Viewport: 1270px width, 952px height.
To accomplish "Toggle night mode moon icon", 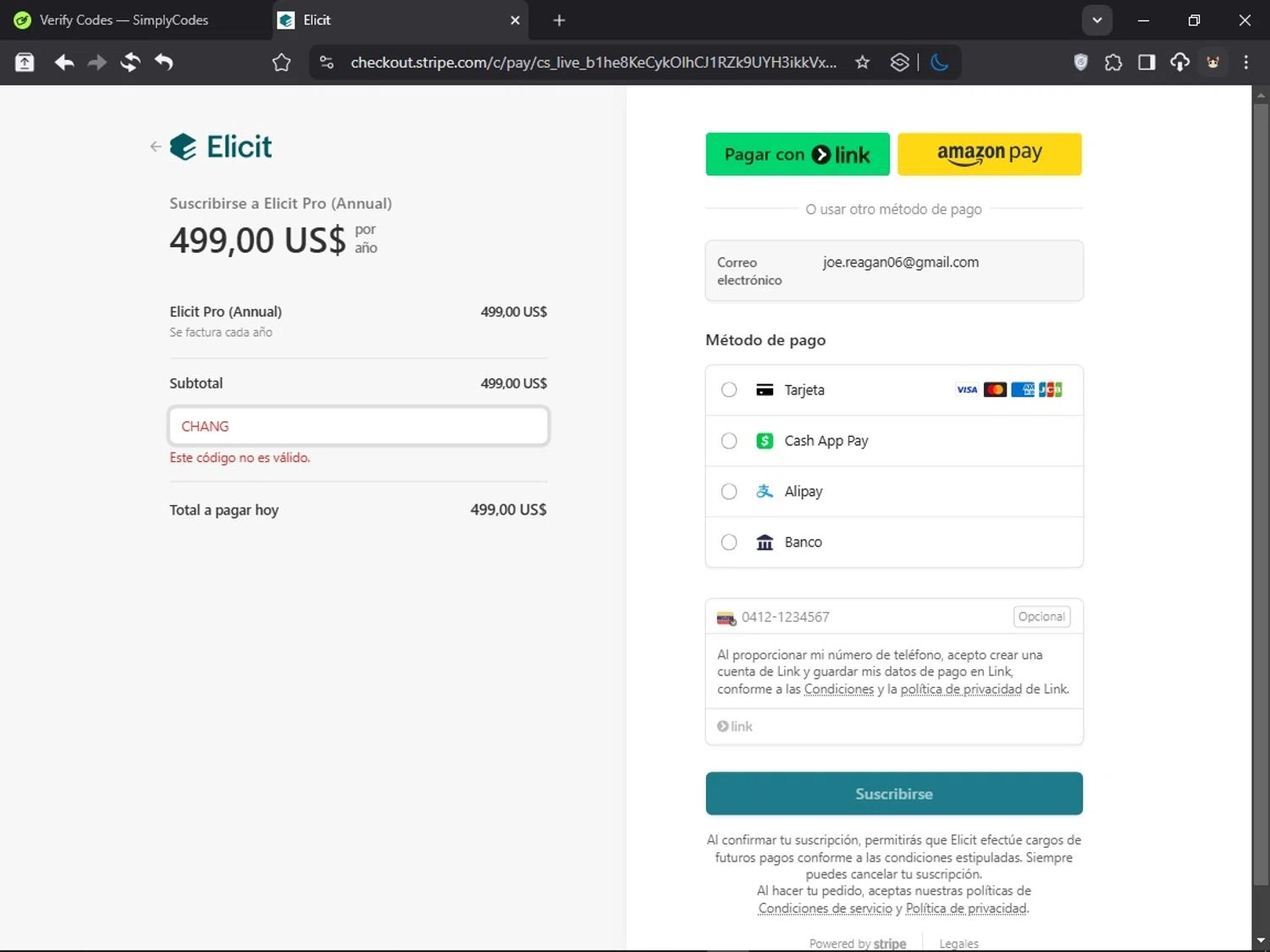I will [939, 62].
